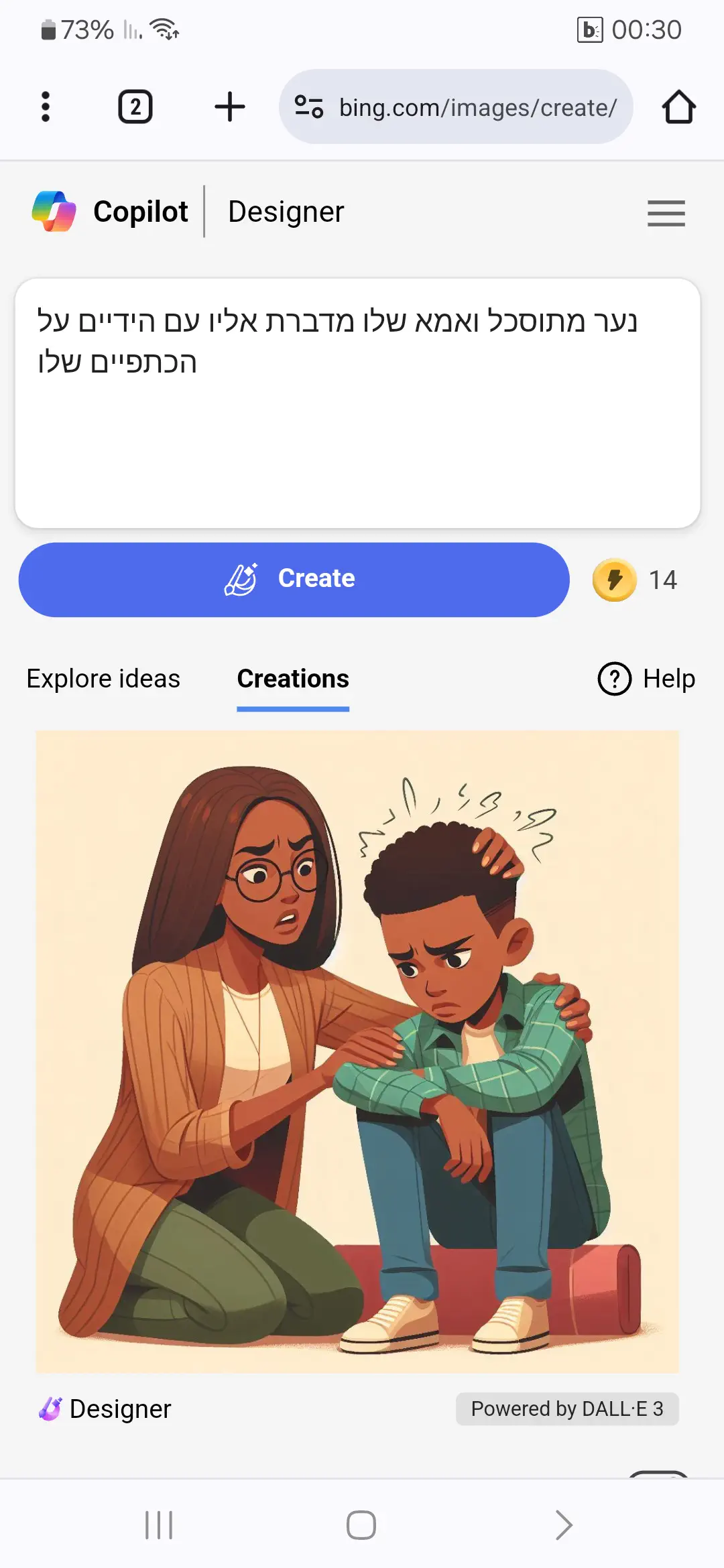This screenshot has height=1568, width=724.
Task: Tap the 14 boosts counter
Action: 662,580
